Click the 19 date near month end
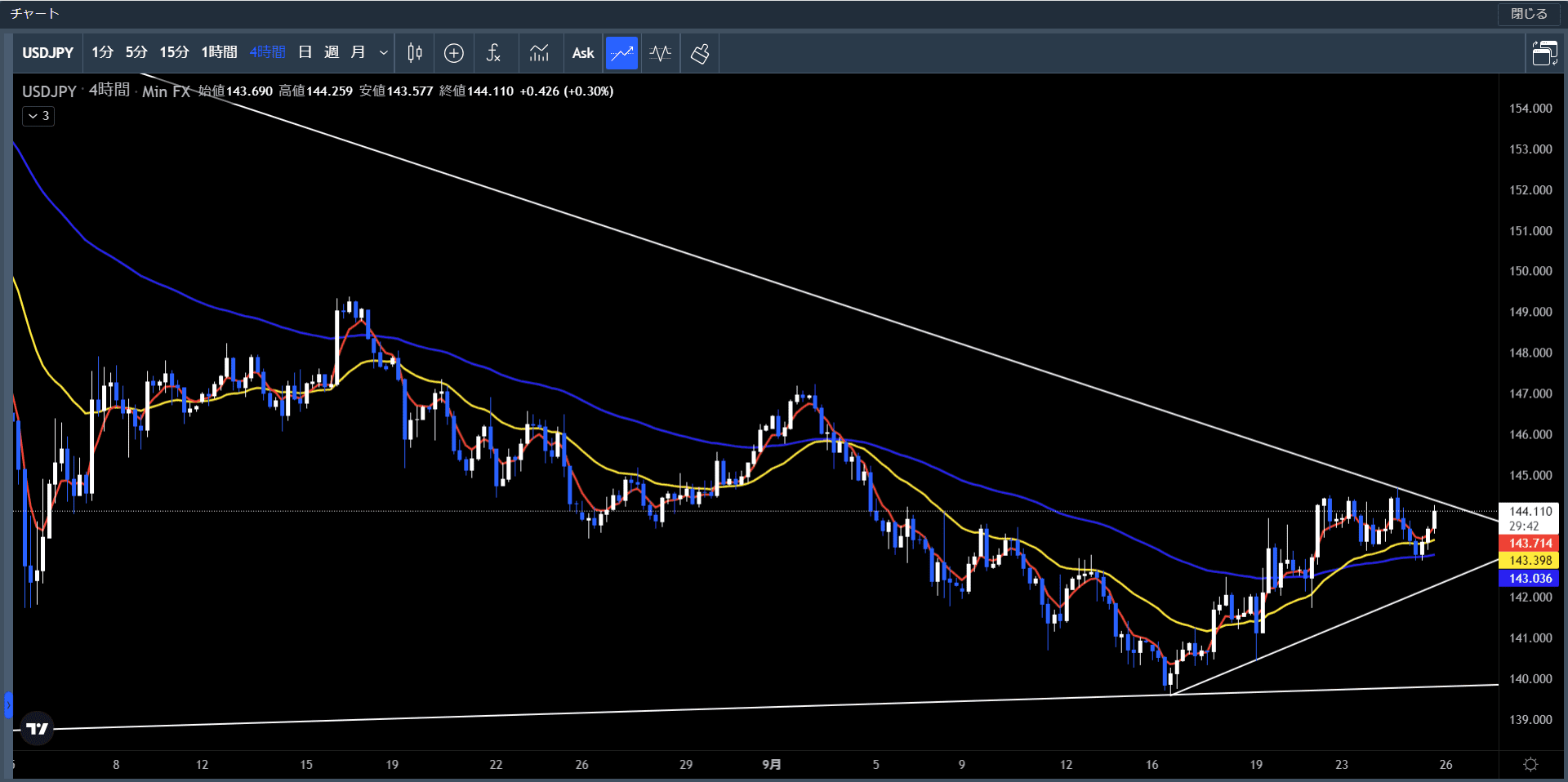The image size is (1568, 782). (1256, 765)
